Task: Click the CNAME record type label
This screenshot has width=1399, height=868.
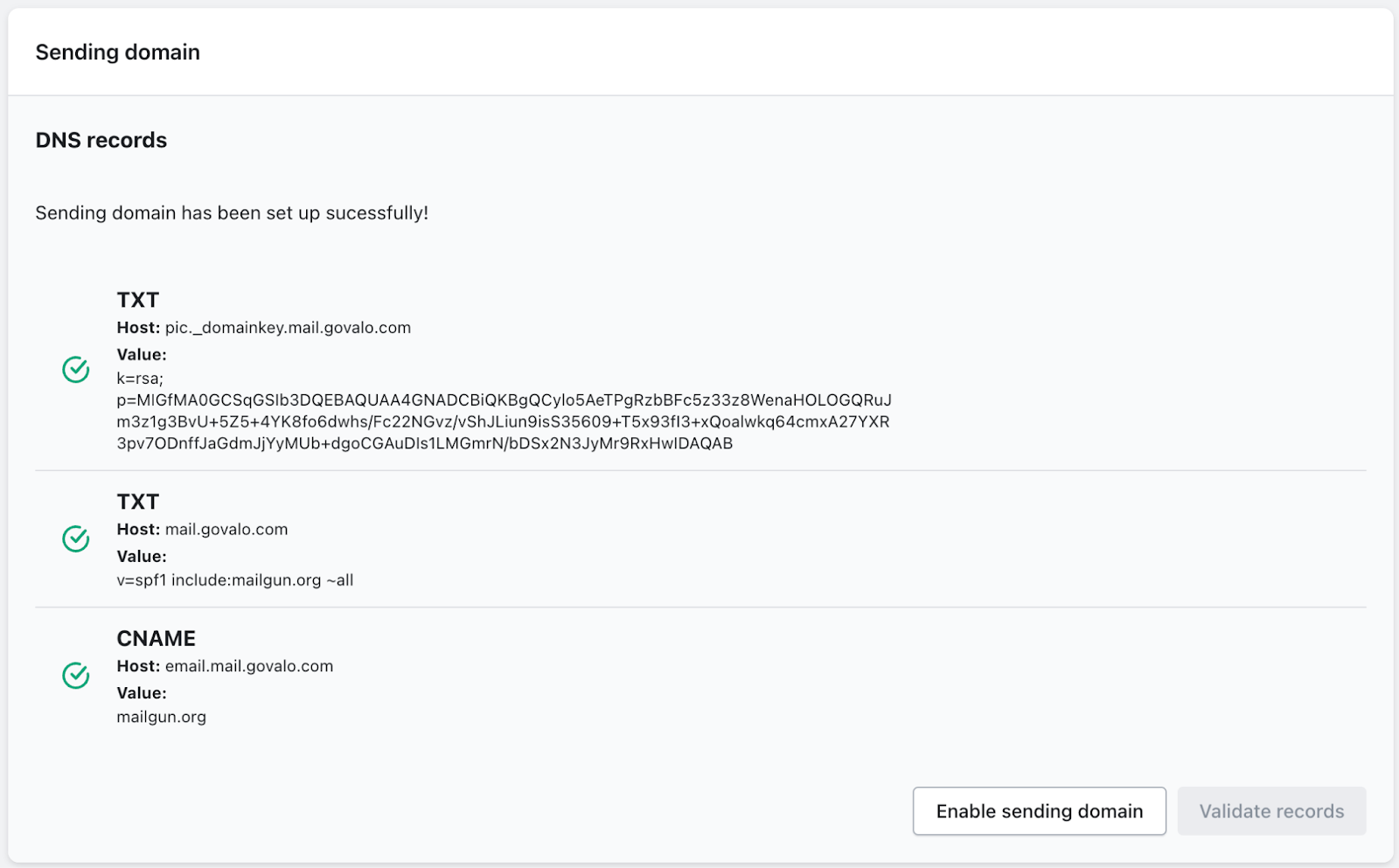Action: [156, 638]
